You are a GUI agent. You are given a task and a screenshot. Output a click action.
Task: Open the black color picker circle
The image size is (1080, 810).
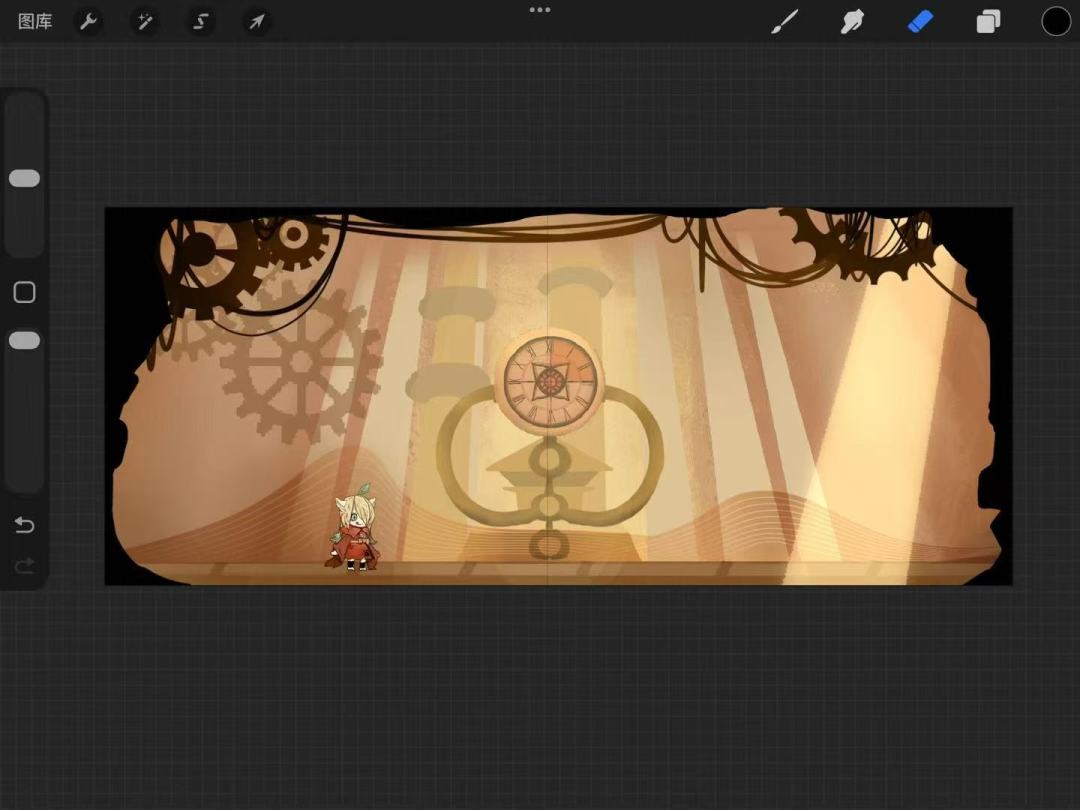pos(1055,21)
